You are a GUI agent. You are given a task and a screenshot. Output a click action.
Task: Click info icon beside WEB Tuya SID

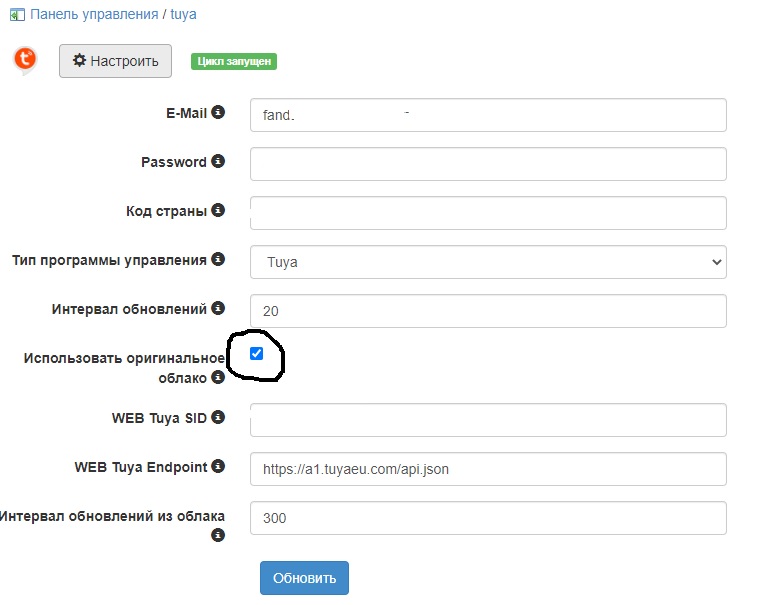218,417
